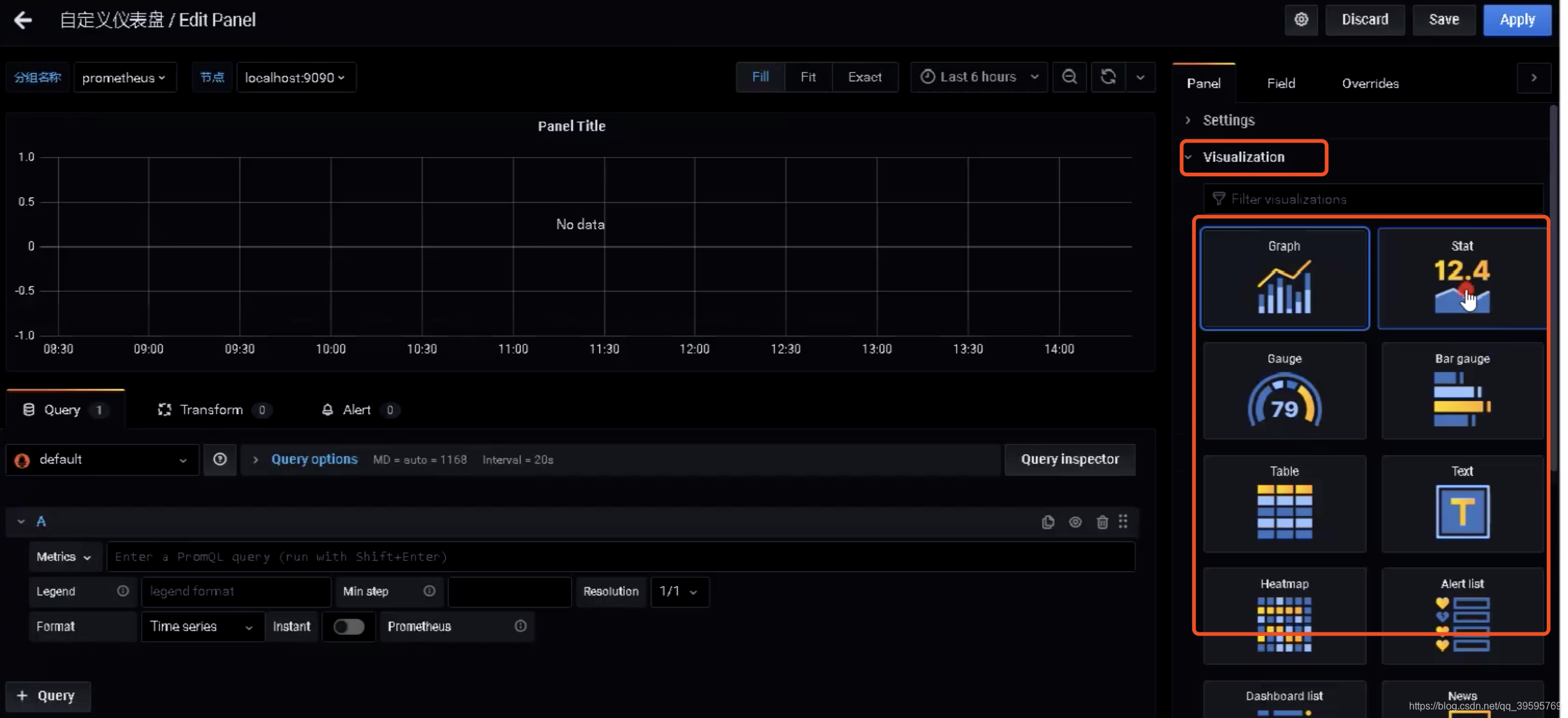Viewport: 1568px width, 718px height.
Task: Expand the Settings section
Action: pyautogui.click(x=1228, y=119)
